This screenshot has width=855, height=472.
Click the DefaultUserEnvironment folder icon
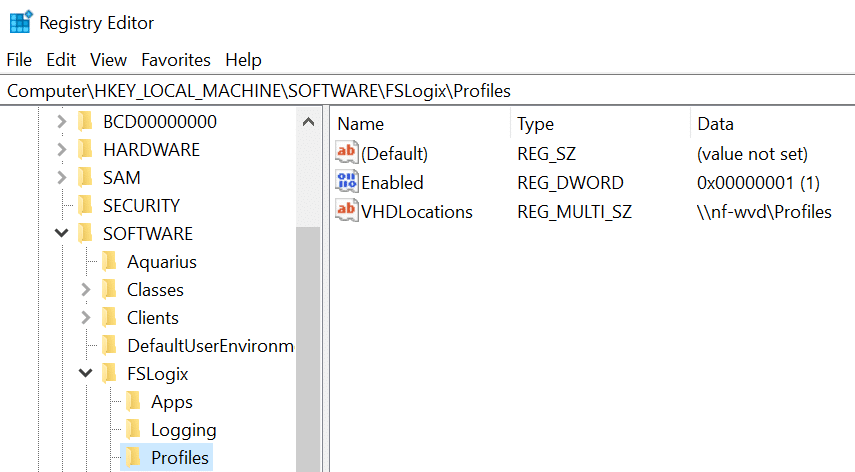tap(109, 346)
